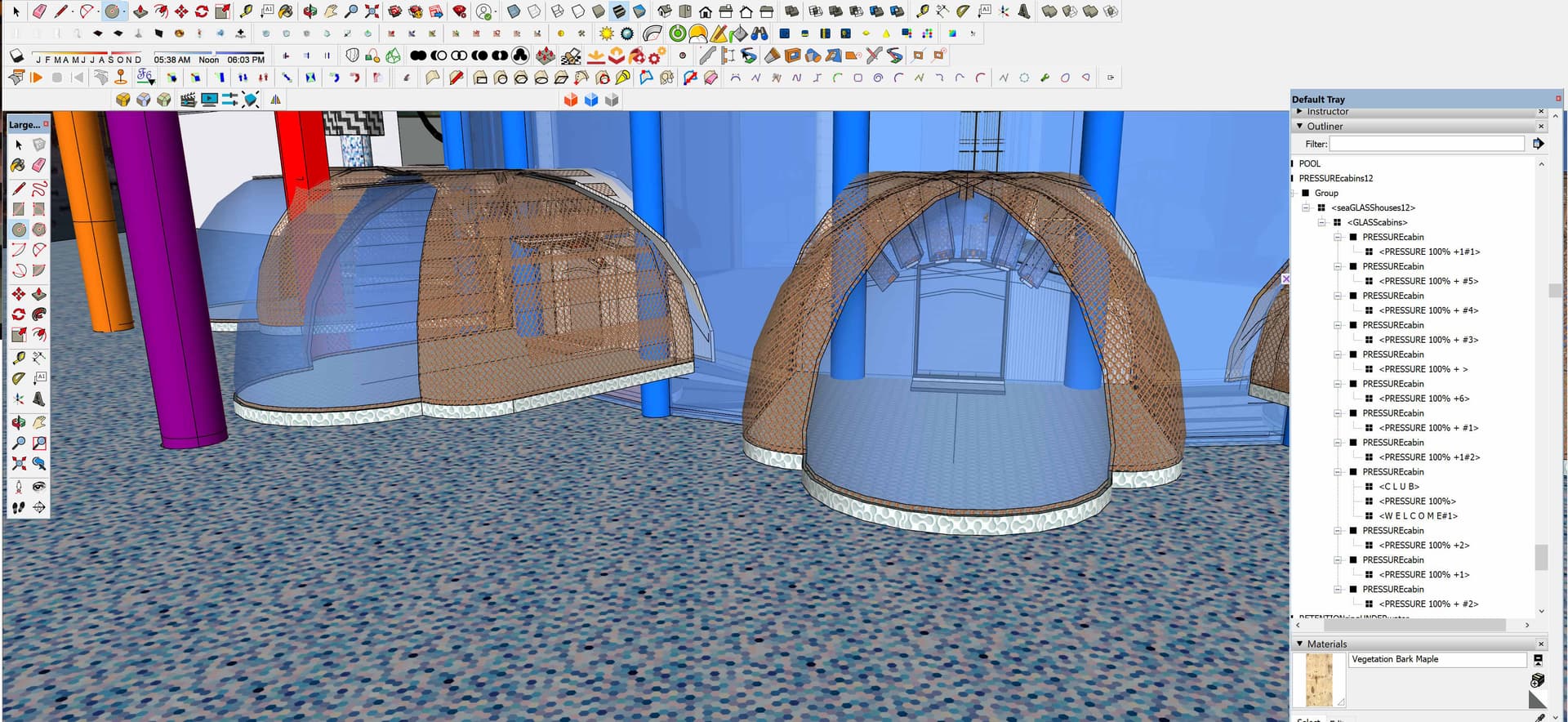Click the Outliner Filter text field
Viewport: 1568px width, 722px height.
pyautogui.click(x=1427, y=144)
